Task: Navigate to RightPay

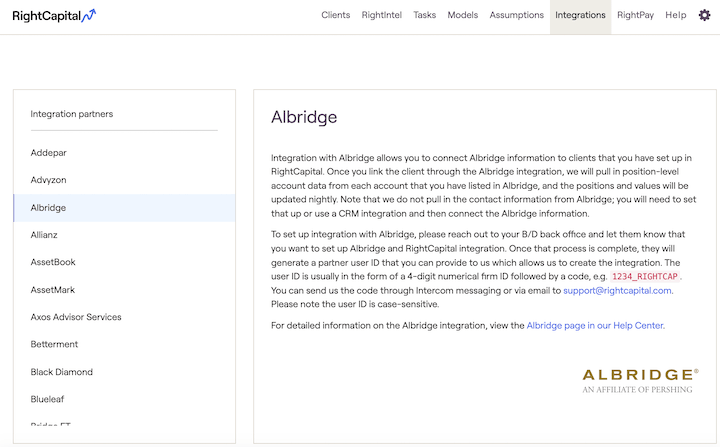Action: pos(637,15)
